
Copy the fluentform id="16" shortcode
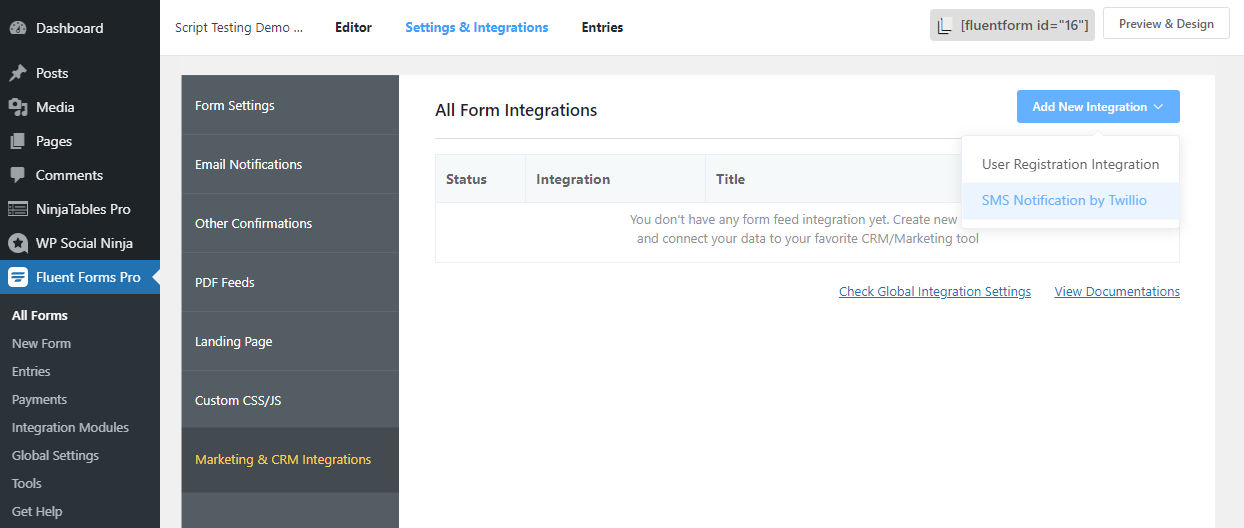pos(1013,25)
